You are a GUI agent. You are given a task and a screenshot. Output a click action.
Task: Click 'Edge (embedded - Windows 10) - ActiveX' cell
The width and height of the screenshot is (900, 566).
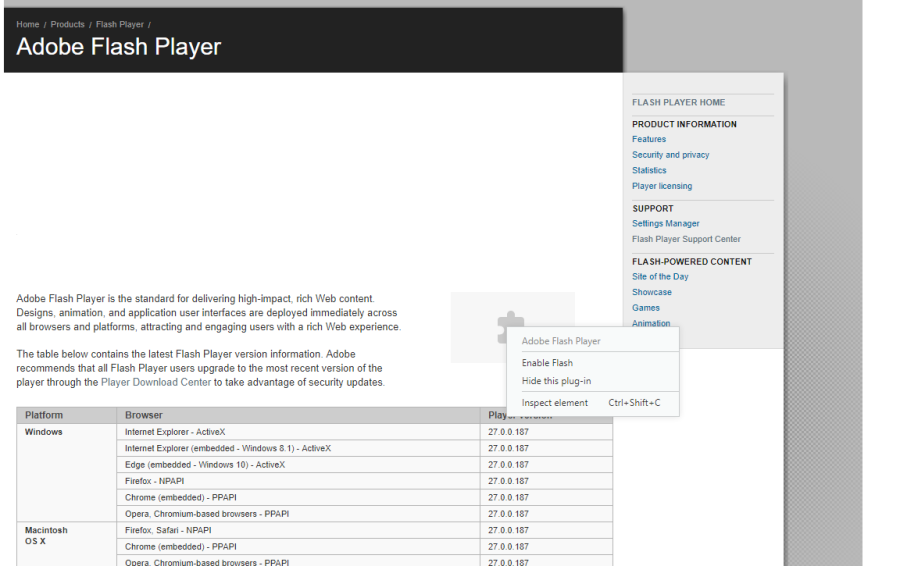298,464
